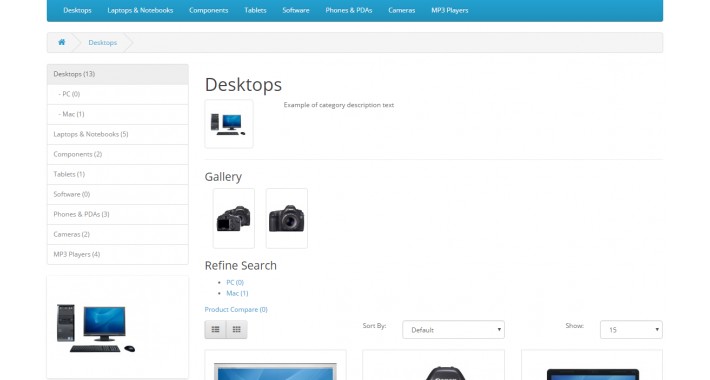Screen dimensions: 710x380
Task: Select Cameras (2) in sidebar
Action: click(118, 235)
